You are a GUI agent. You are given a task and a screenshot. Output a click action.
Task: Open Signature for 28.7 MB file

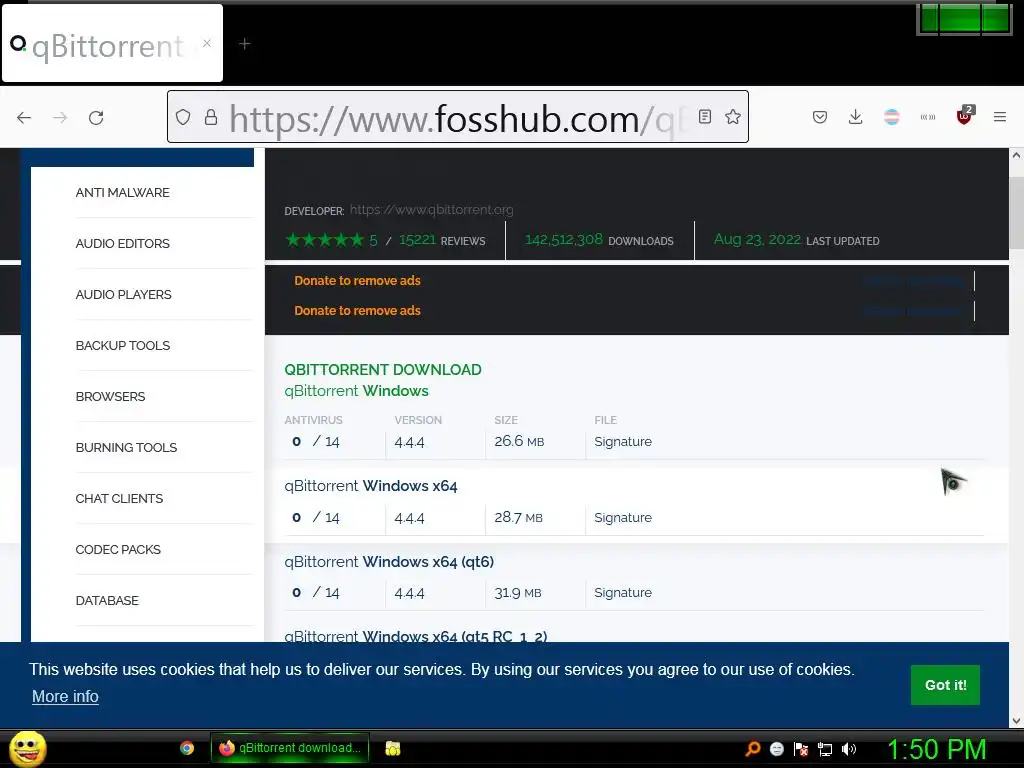coord(623,517)
